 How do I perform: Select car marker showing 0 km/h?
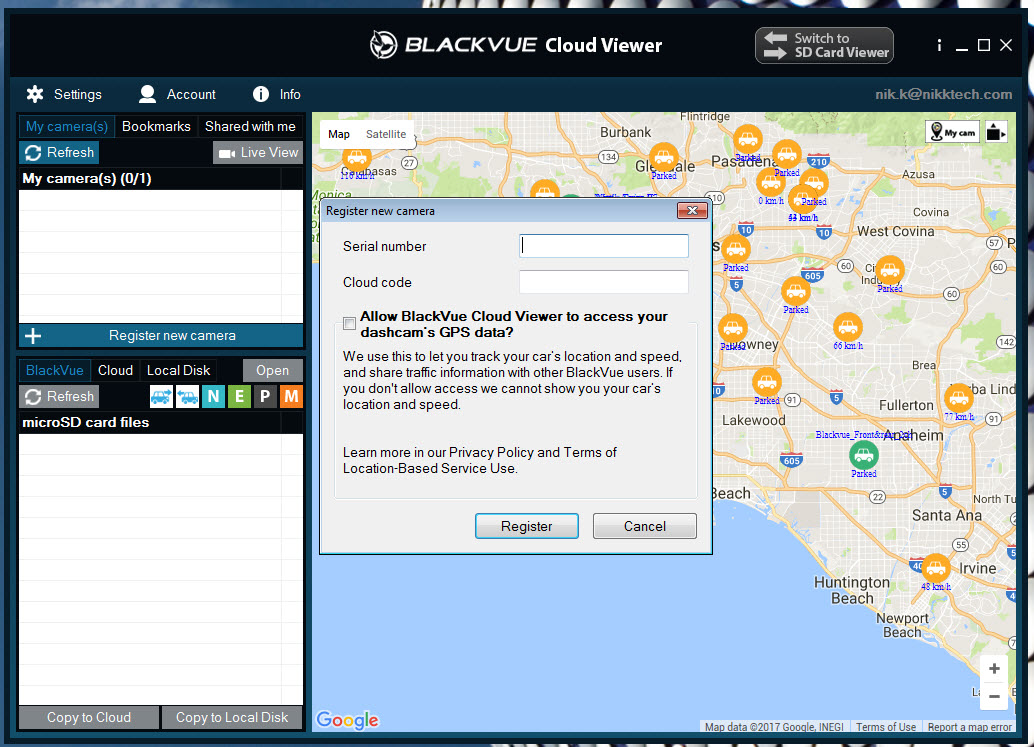pos(770,182)
